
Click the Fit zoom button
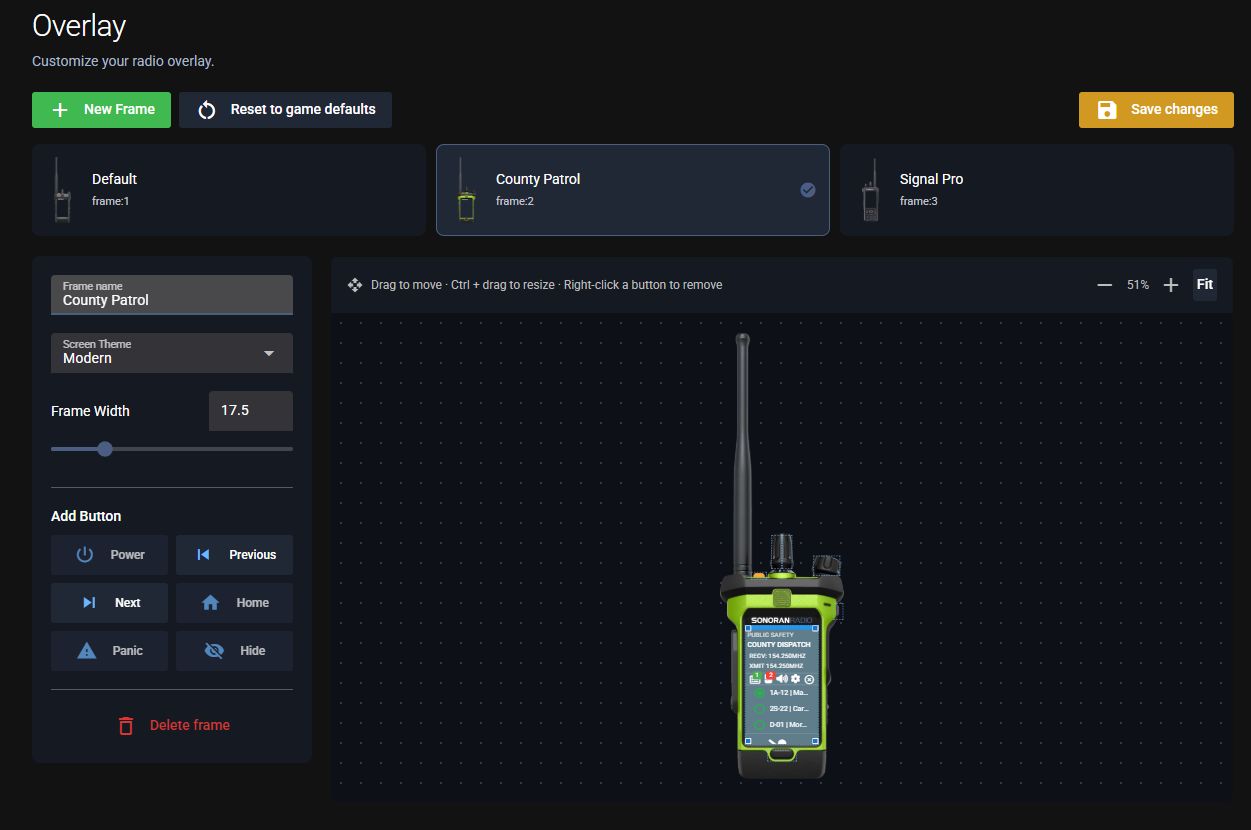1205,285
